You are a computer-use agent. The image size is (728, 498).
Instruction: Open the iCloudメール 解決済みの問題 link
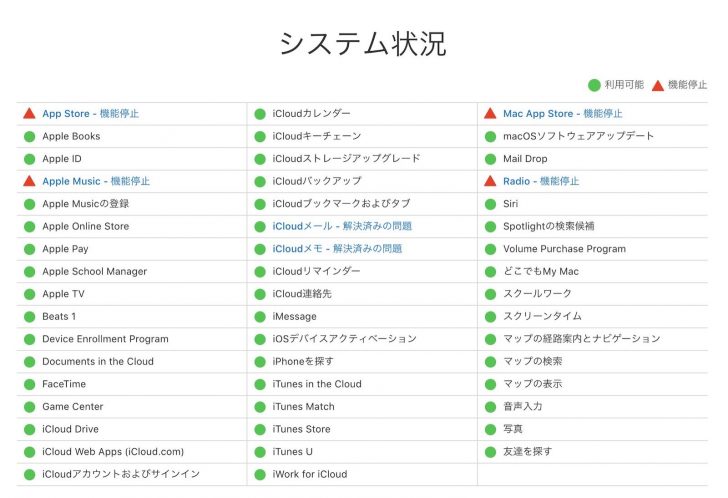(x=342, y=226)
